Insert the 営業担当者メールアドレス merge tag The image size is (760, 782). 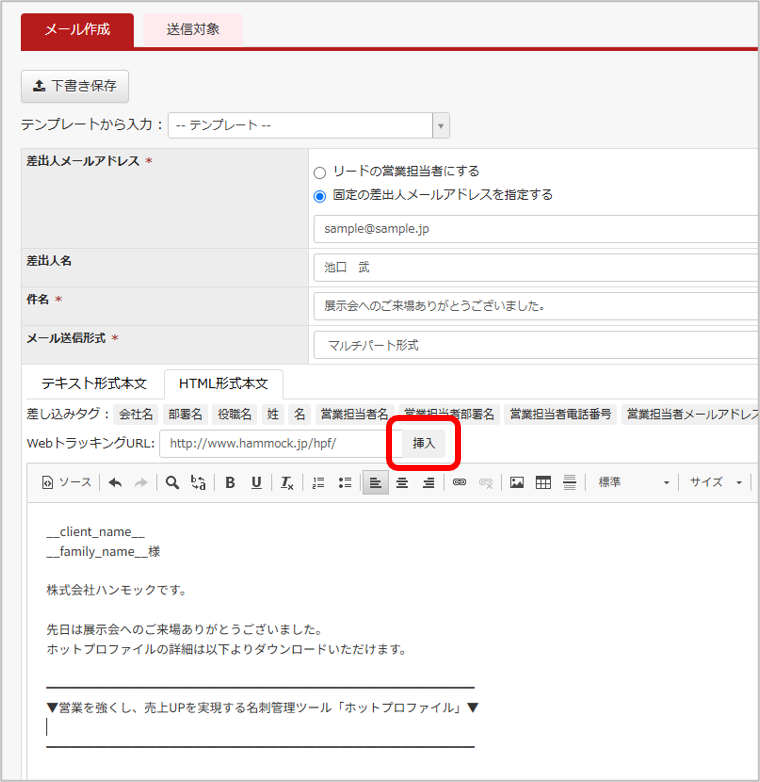[691, 414]
